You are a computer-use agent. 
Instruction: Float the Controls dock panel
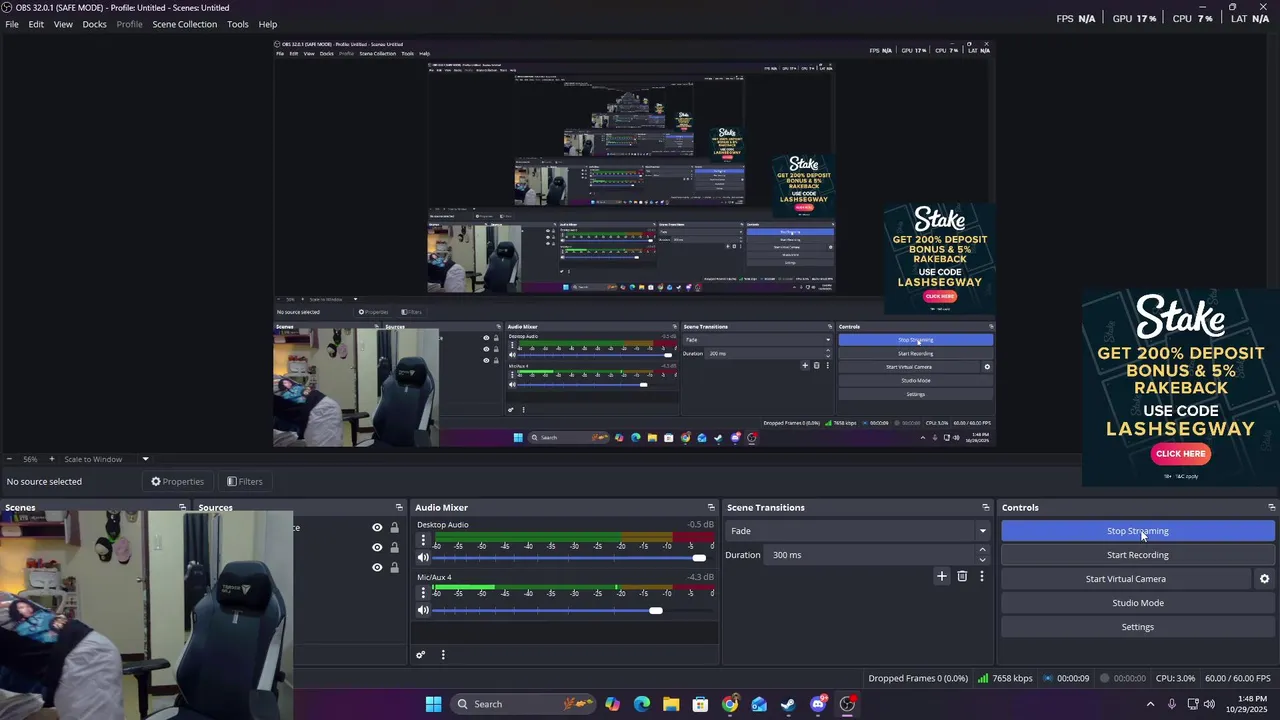(x=1271, y=508)
